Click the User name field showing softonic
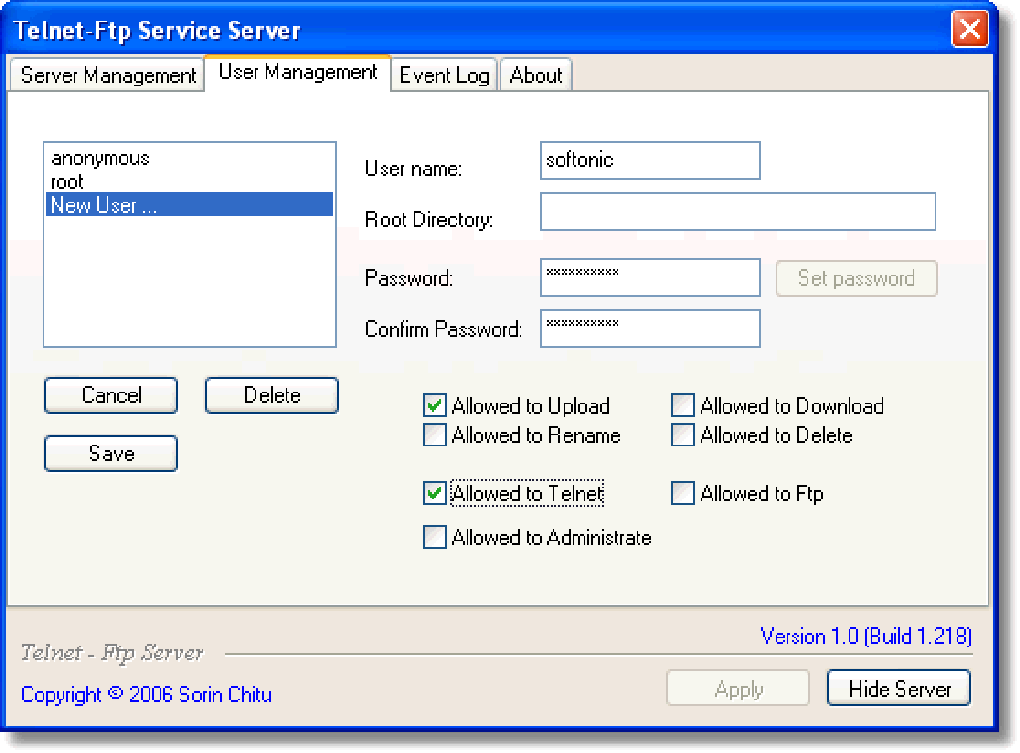Image resolution: width=1020 pixels, height=753 pixels. [x=650, y=160]
